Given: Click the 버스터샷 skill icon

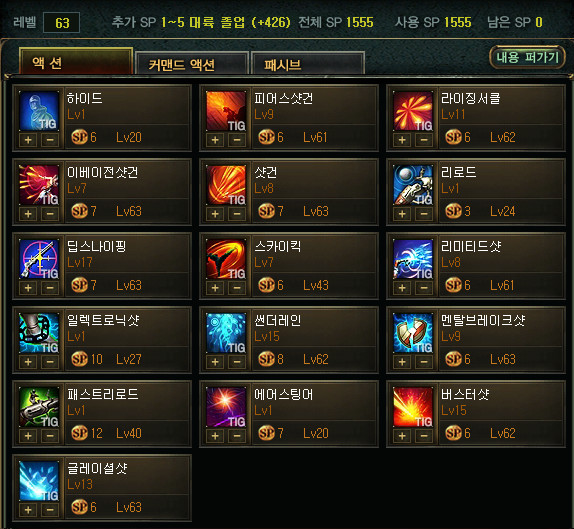Looking at the screenshot, I should 413,406.
